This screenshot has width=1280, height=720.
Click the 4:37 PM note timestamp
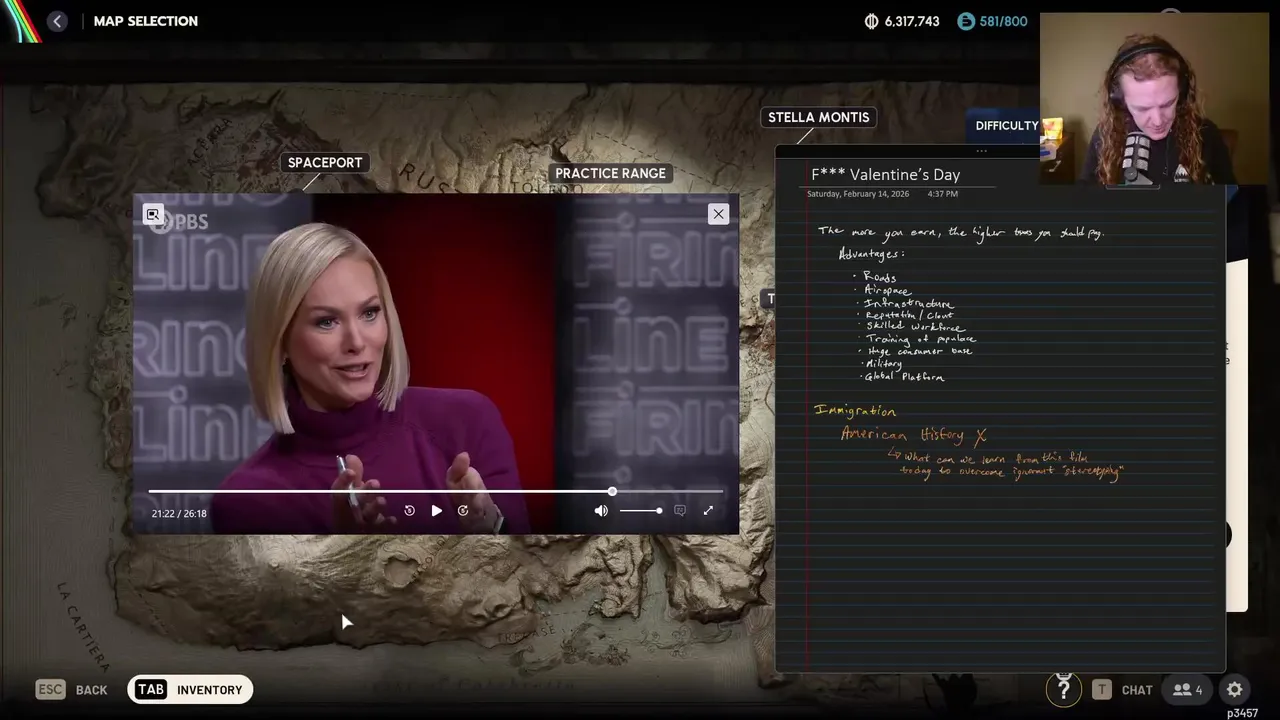click(942, 194)
